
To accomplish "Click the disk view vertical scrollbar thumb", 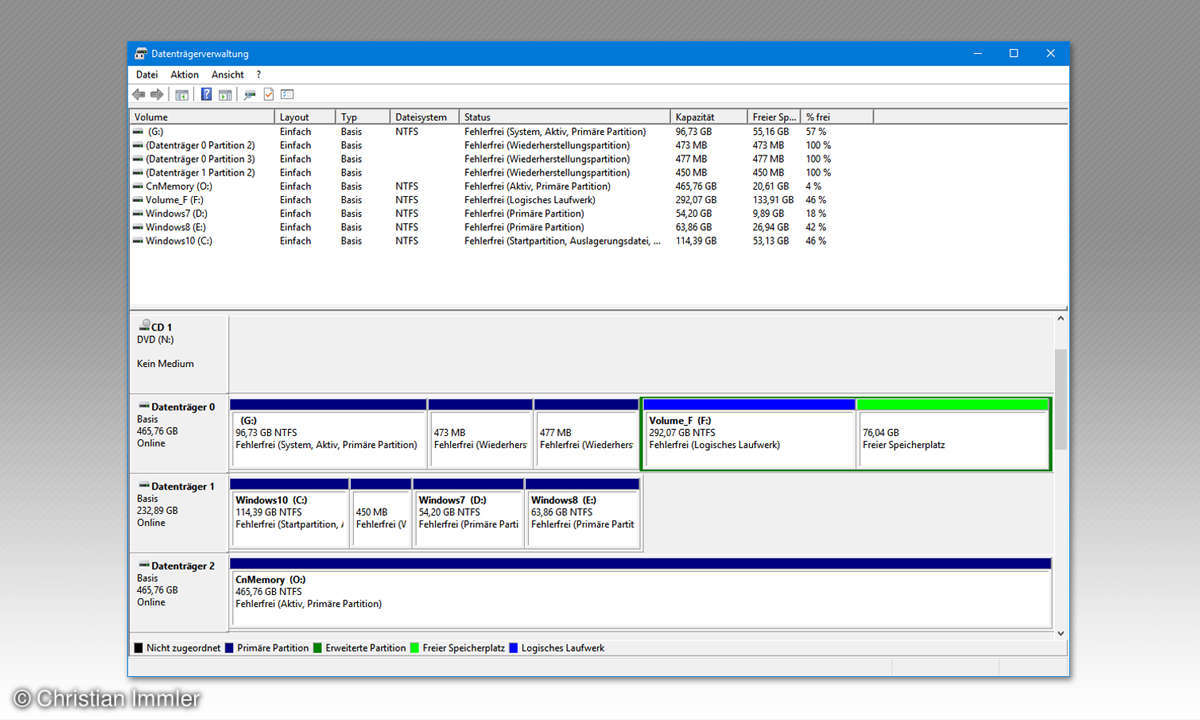I will coord(1061,399).
